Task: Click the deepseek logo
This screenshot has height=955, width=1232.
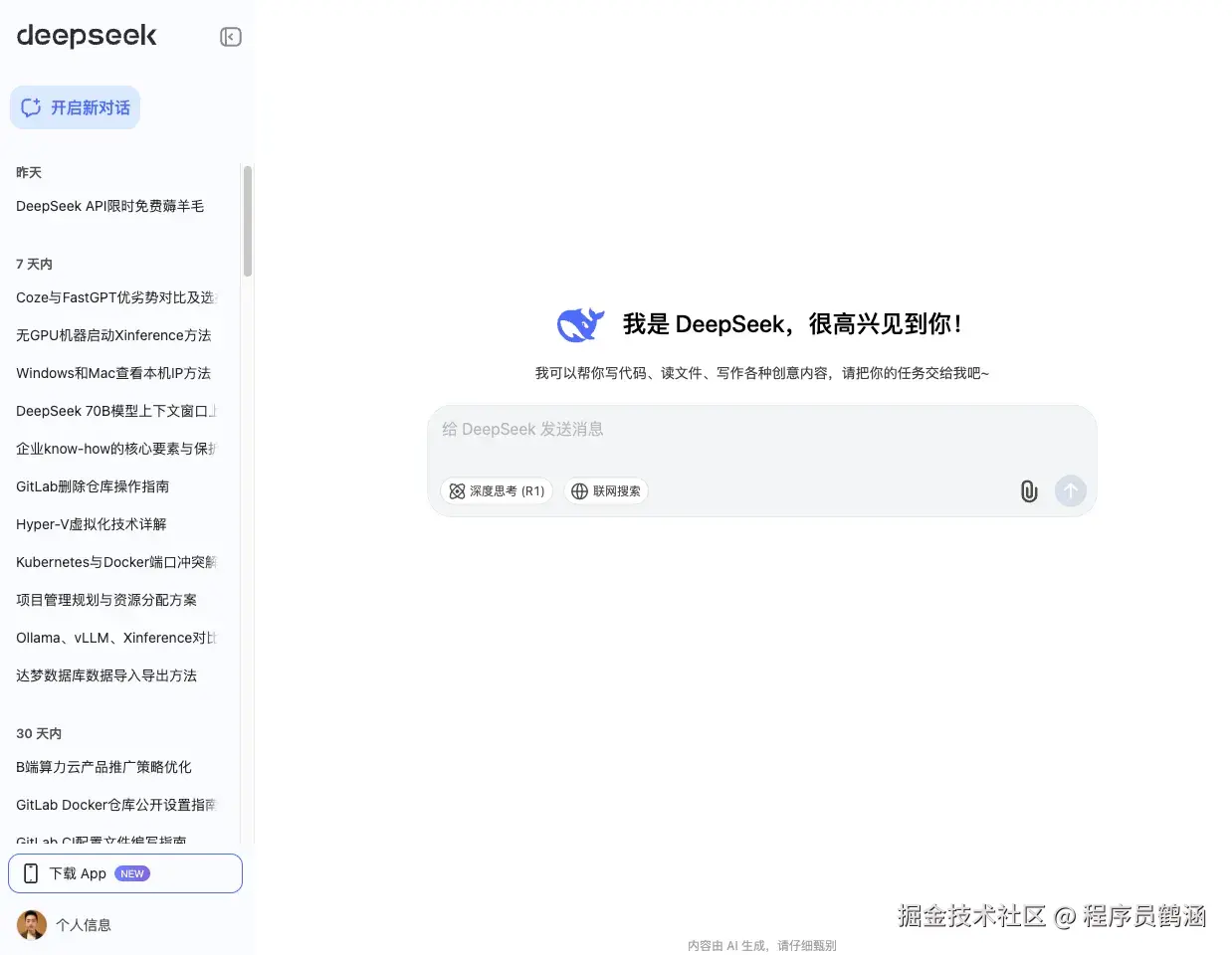Action: pos(87,36)
